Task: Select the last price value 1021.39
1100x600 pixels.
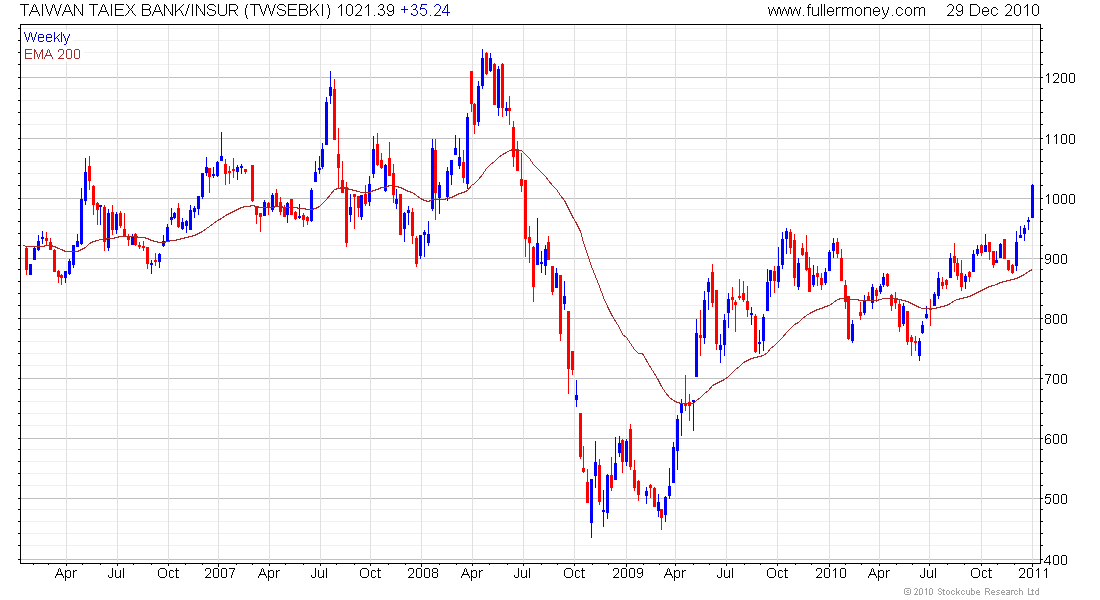Action: pyautogui.click(x=365, y=11)
